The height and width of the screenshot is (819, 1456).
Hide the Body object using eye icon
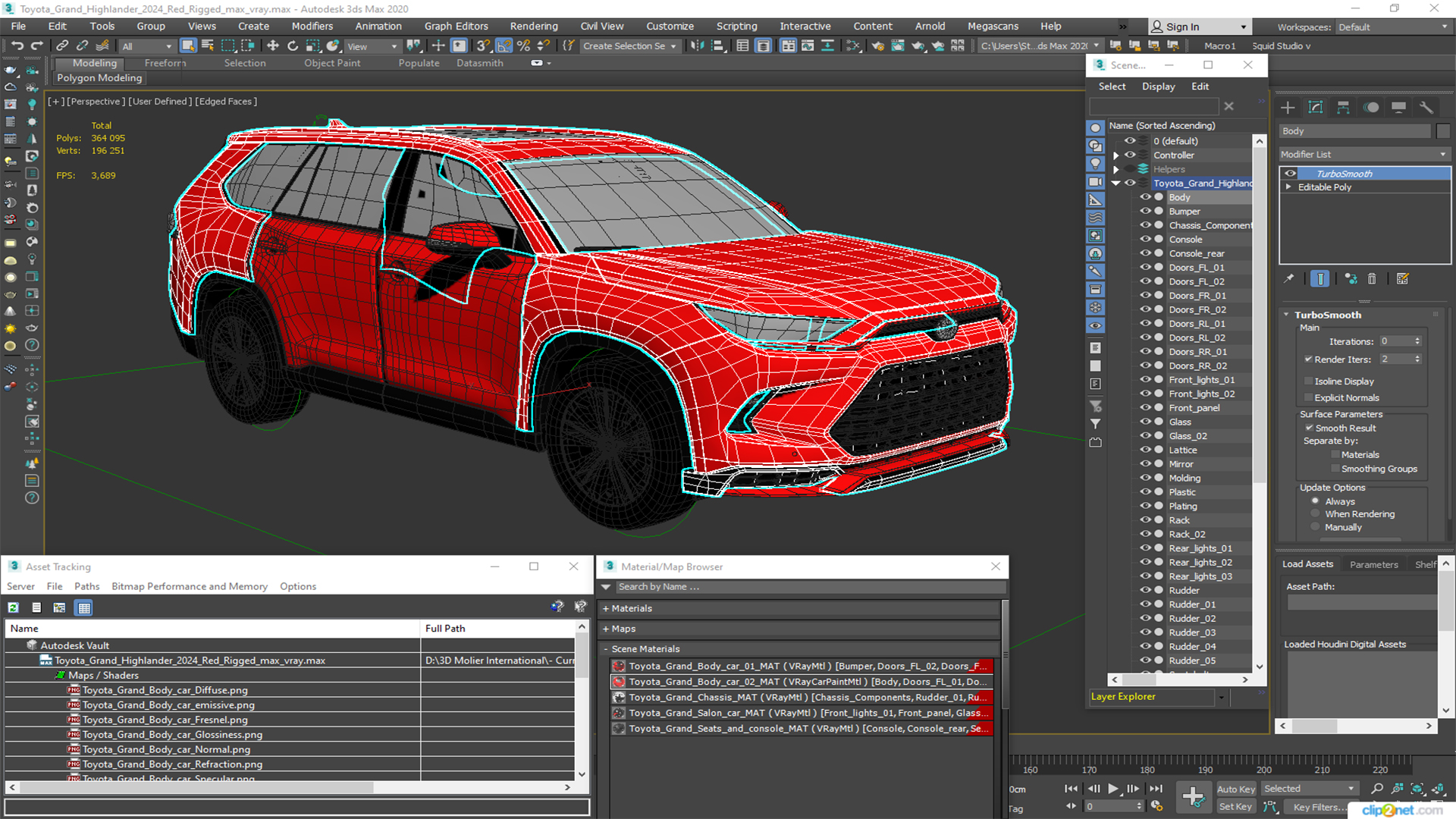pos(1145,197)
